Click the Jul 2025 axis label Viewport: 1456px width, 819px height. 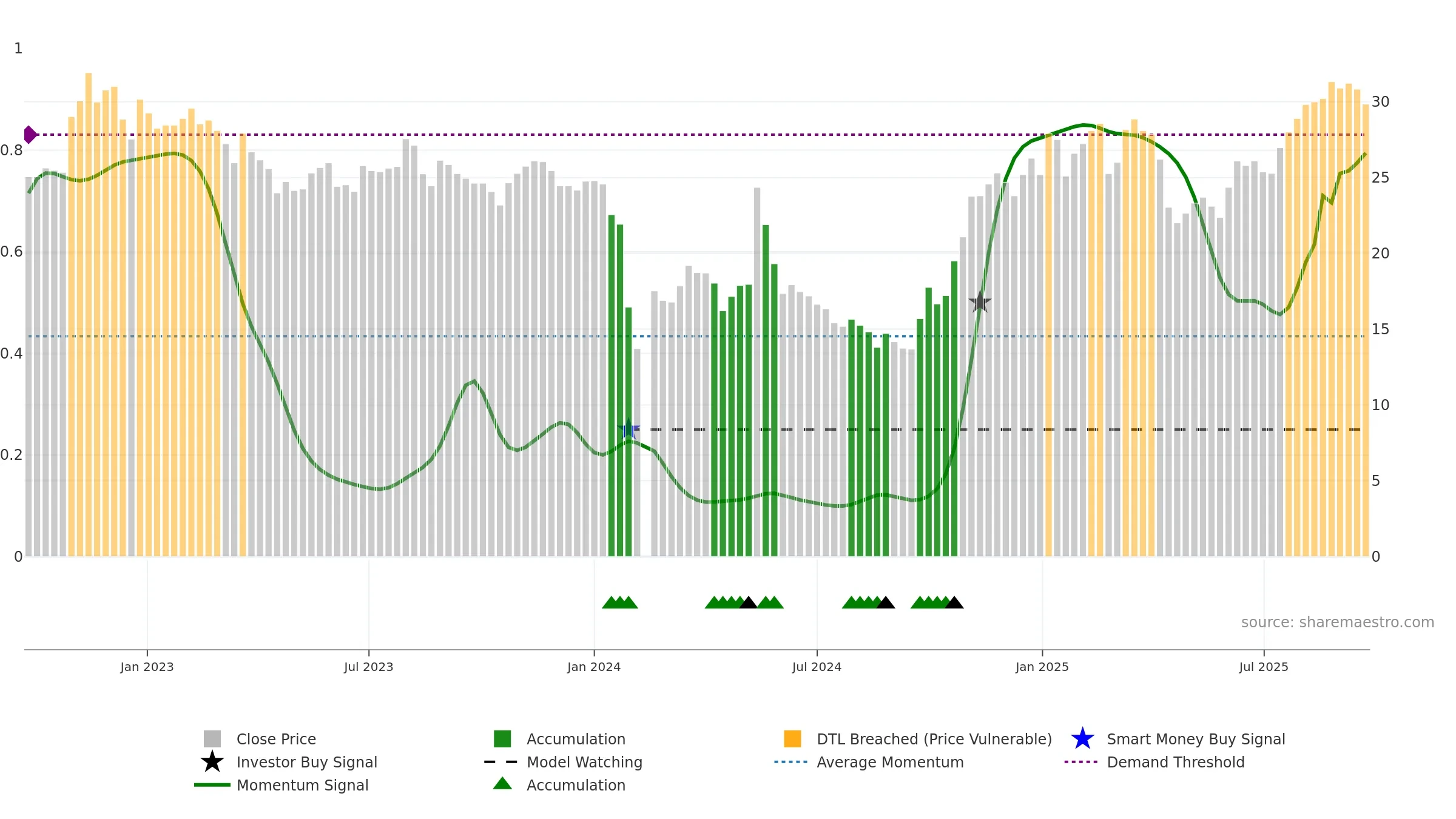coord(1264,667)
